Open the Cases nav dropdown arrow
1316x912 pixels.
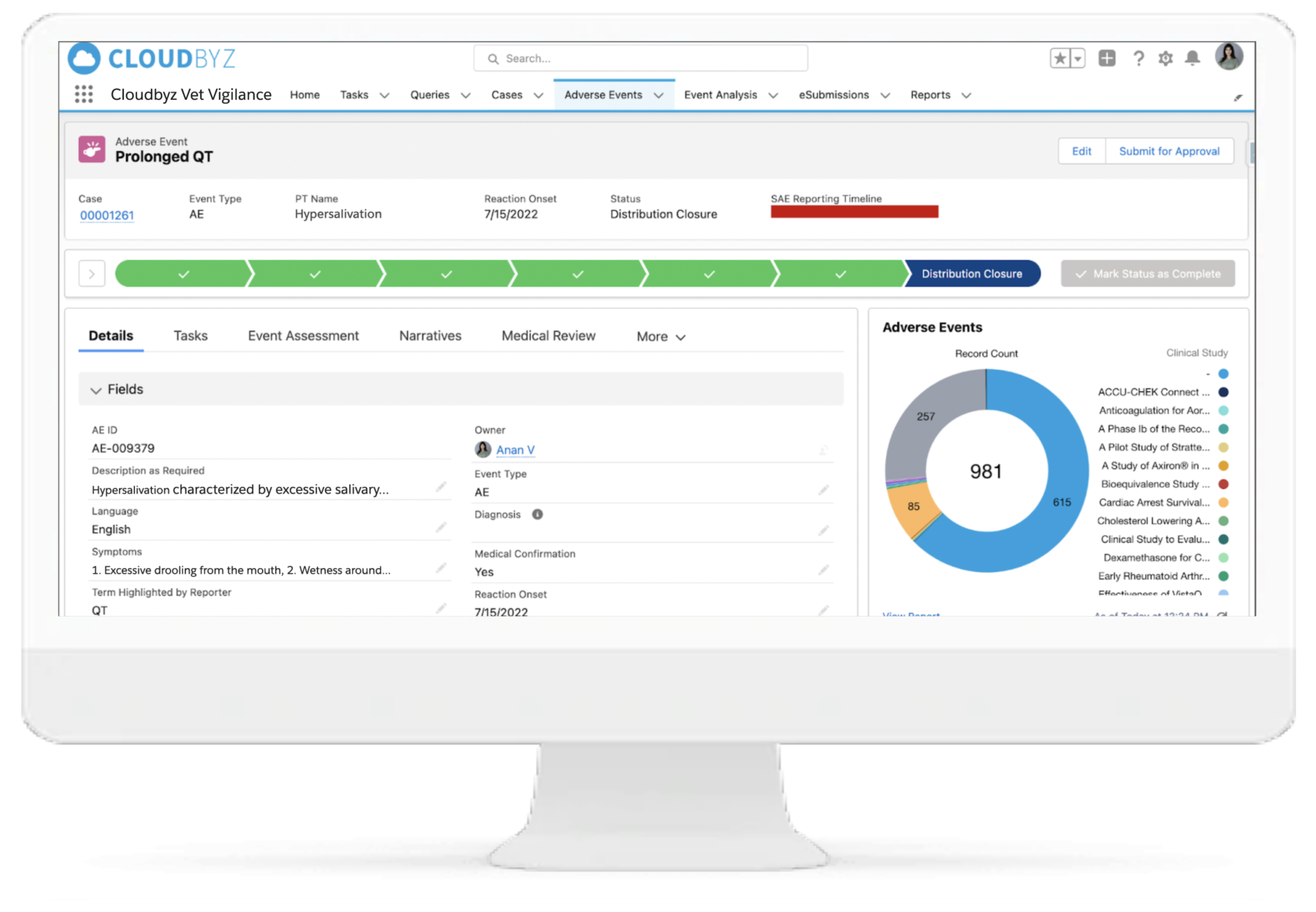point(538,95)
